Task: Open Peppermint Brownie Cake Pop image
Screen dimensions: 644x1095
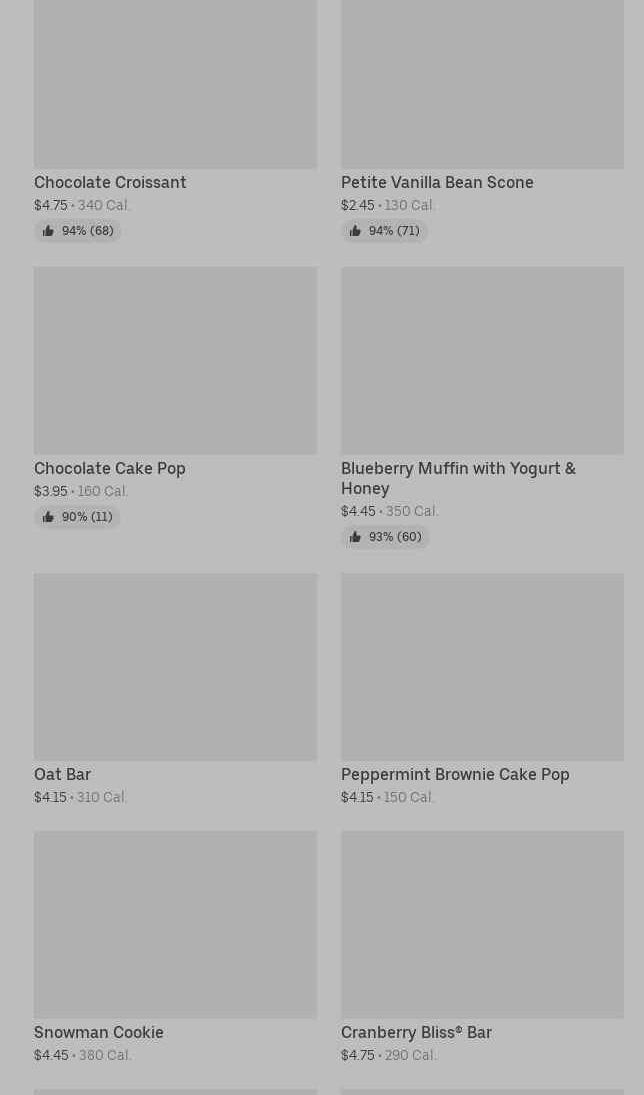Action: coord(482,666)
